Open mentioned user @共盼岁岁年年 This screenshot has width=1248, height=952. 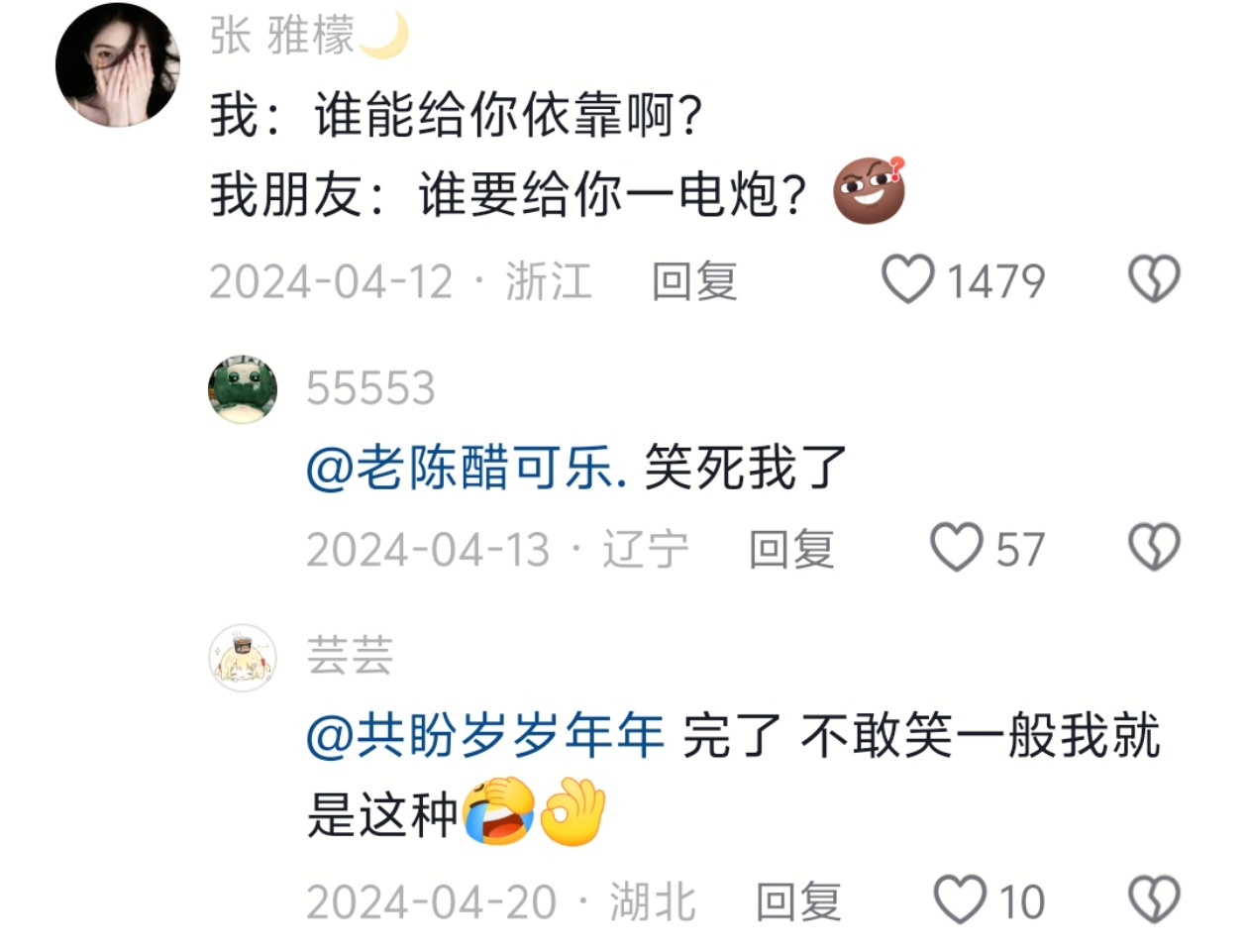[x=485, y=736]
